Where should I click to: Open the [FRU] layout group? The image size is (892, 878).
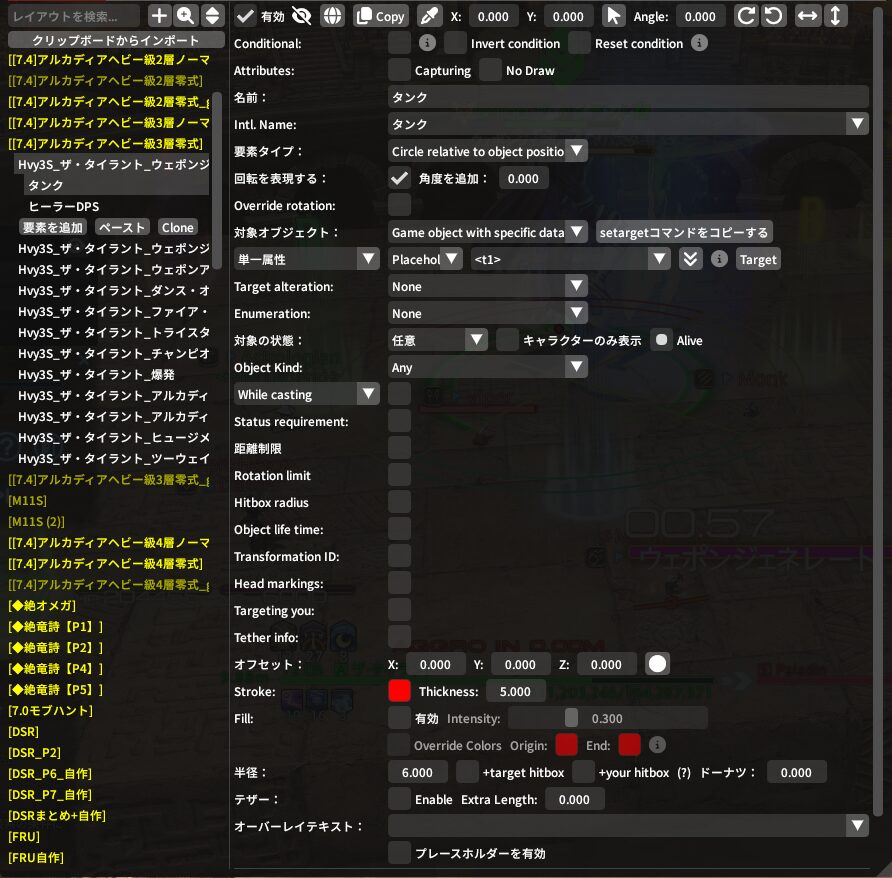[23, 836]
